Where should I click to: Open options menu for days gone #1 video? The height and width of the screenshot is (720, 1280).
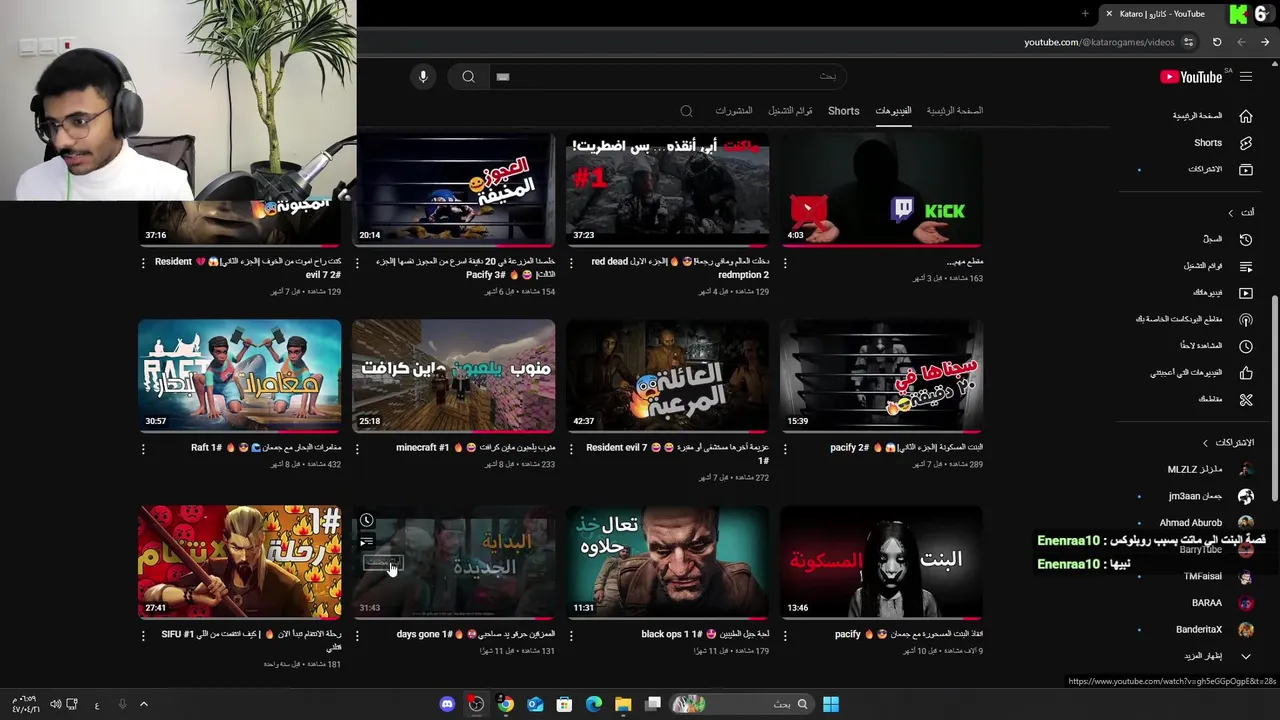point(357,635)
